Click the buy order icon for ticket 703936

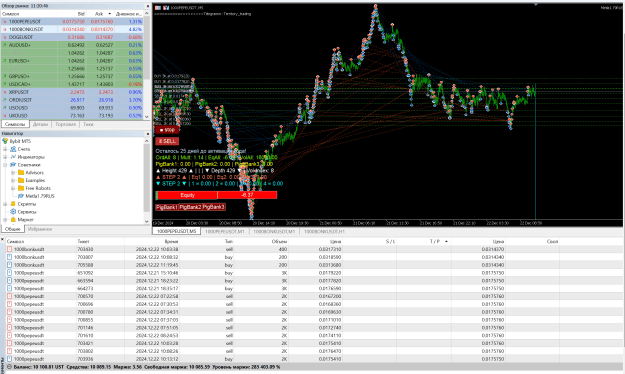(10, 359)
